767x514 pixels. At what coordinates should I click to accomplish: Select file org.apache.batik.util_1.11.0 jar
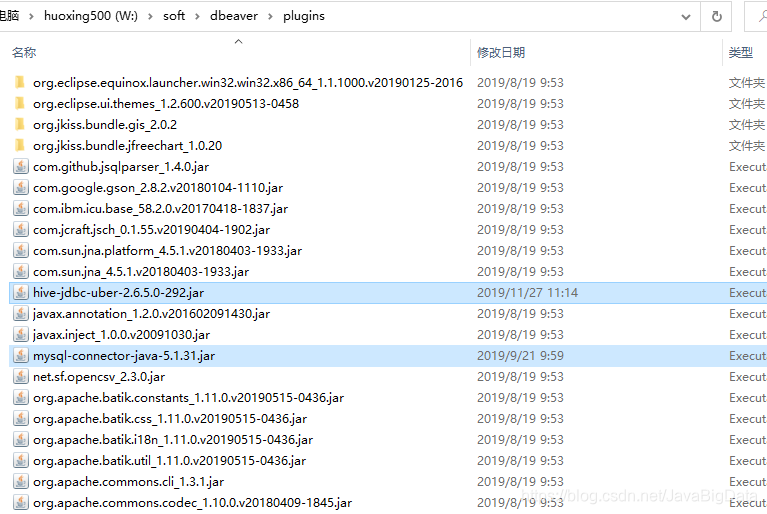(x=169, y=461)
